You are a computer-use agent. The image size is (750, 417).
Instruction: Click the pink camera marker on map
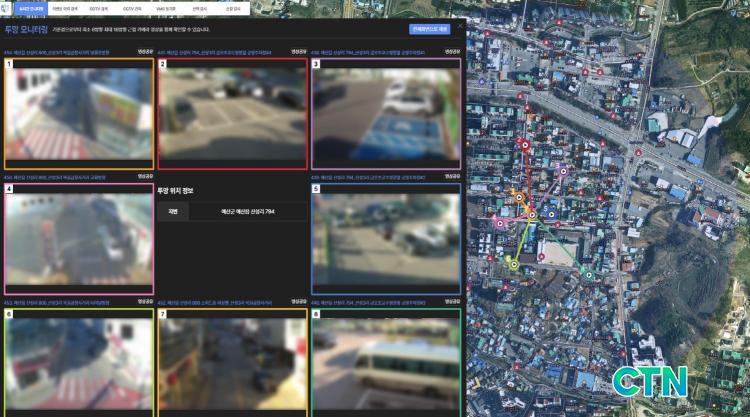tap(499, 224)
